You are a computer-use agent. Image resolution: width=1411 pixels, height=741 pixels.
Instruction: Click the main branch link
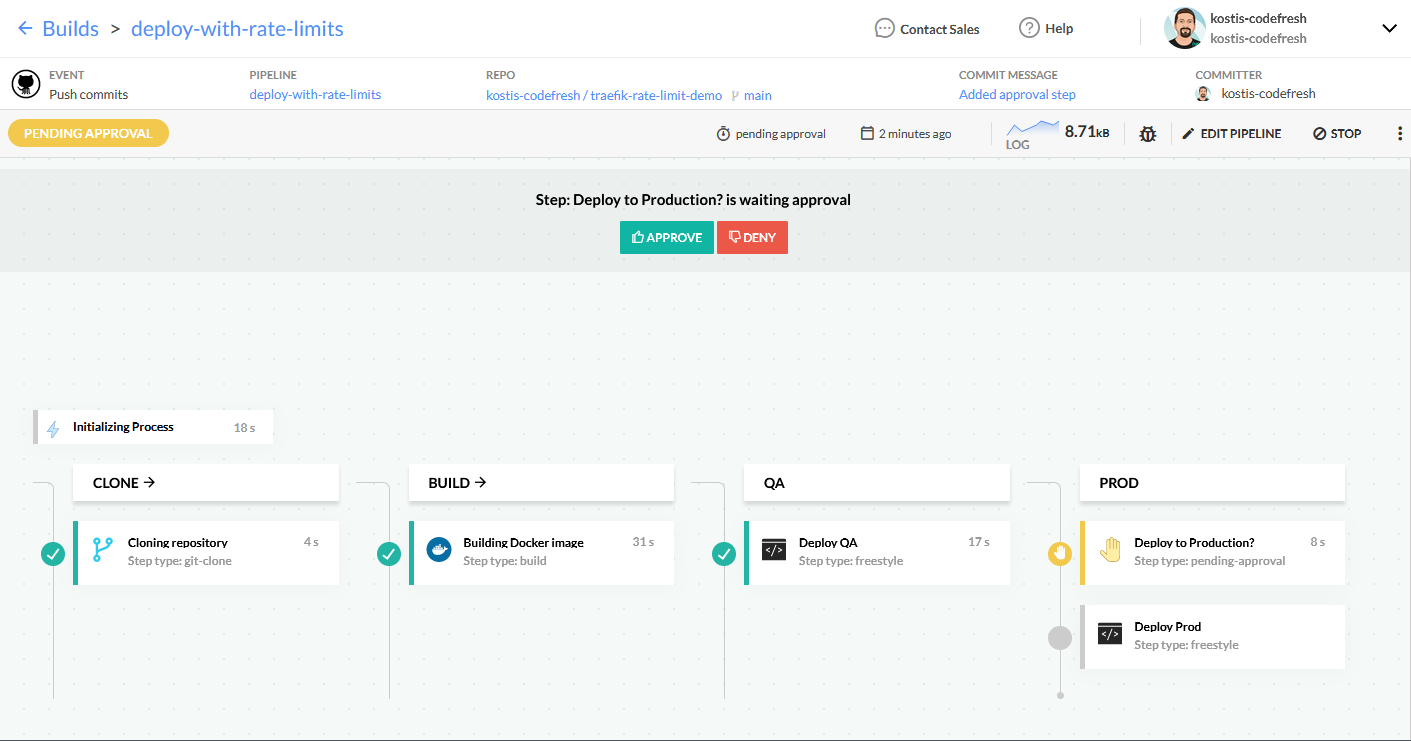(758, 96)
